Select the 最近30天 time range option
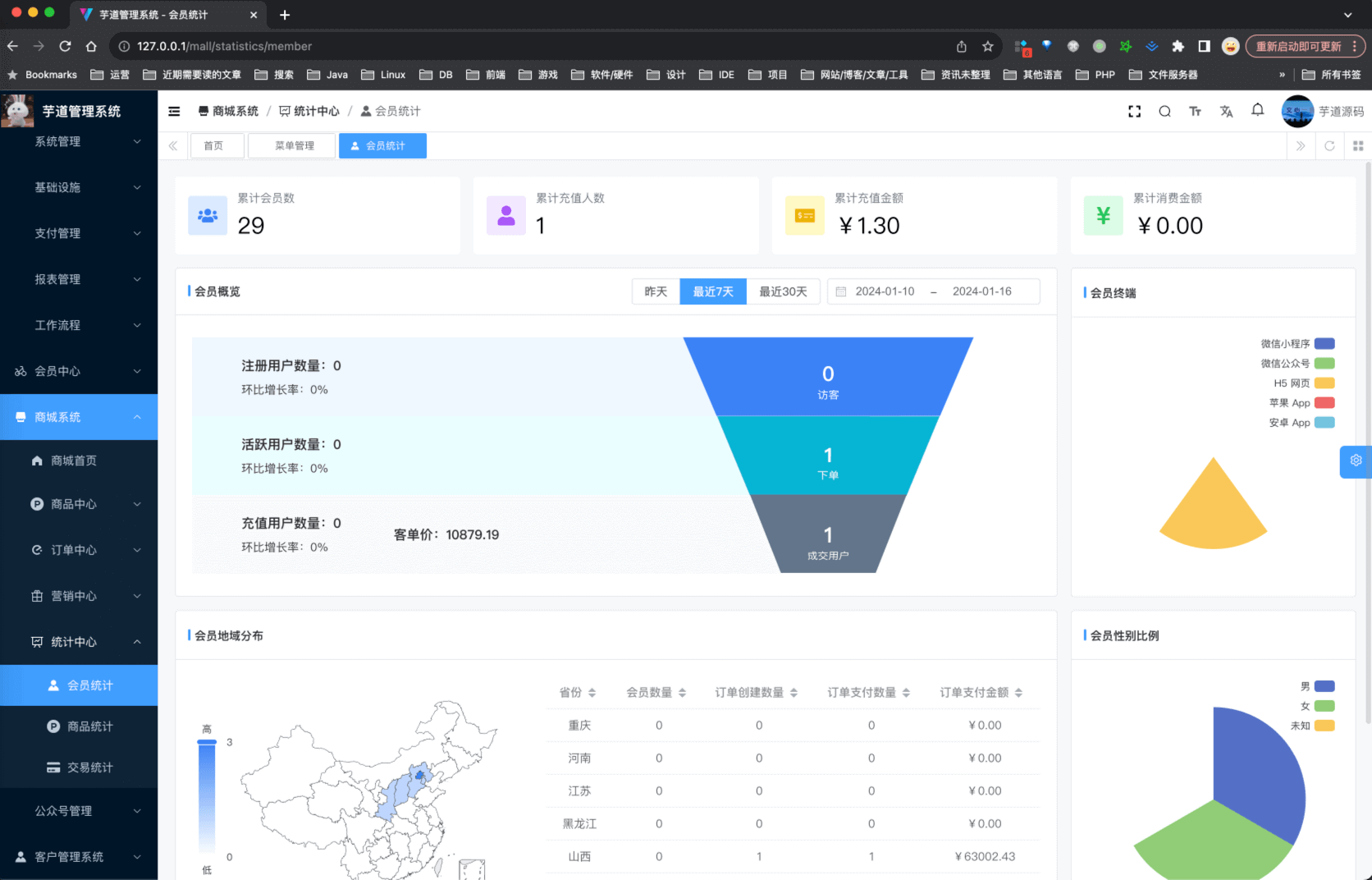The image size is (1372, 880). (x=783, y=291)
